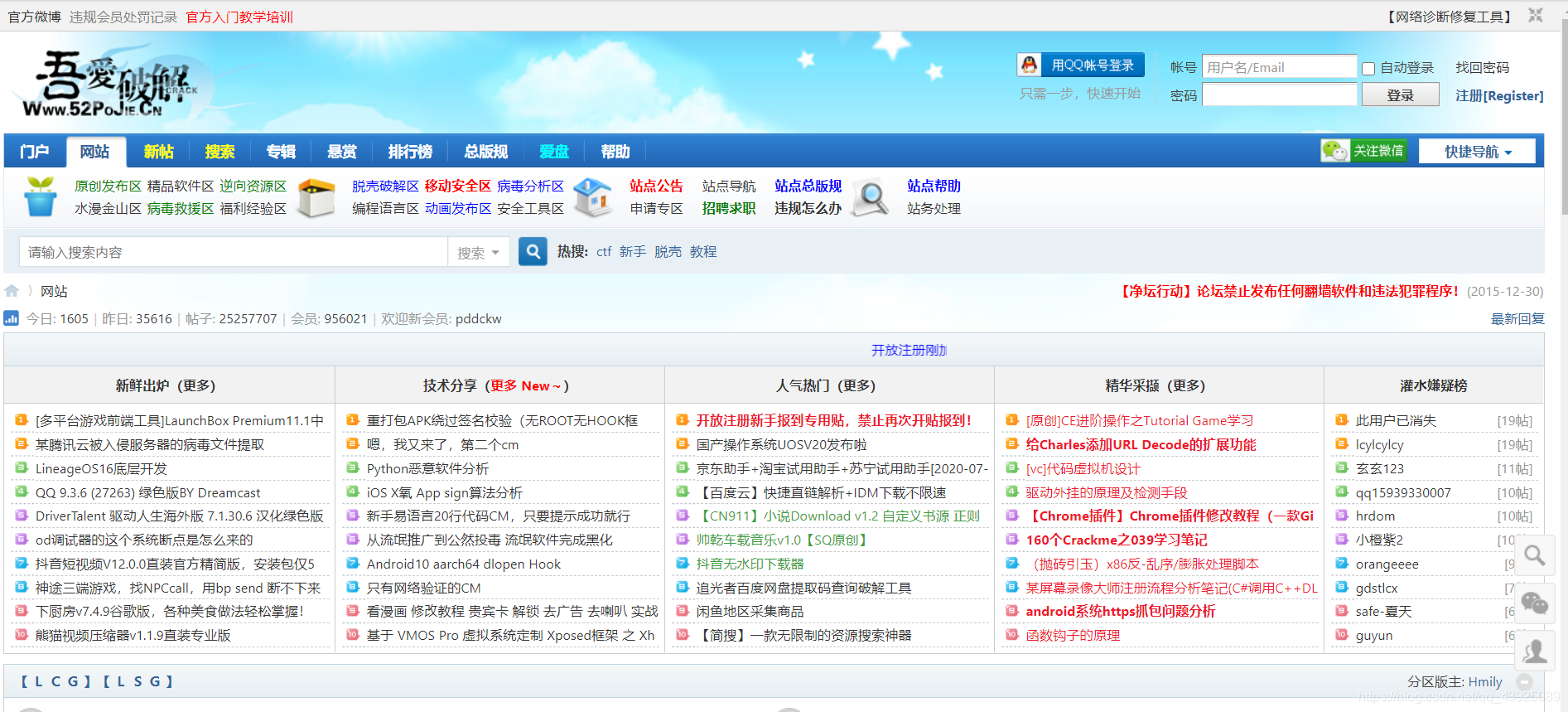The height and width of the screenshot is (712, 1568).
Task: Click the 登录 button
Action: coord(1401,95)
